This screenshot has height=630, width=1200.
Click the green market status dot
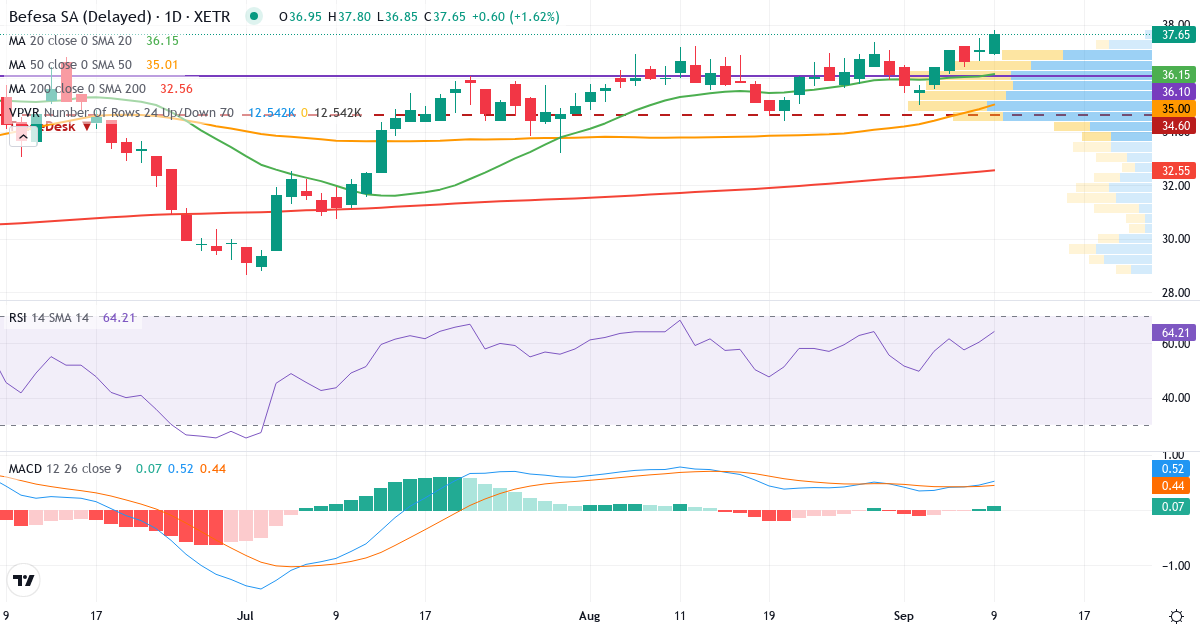point(254,16)
